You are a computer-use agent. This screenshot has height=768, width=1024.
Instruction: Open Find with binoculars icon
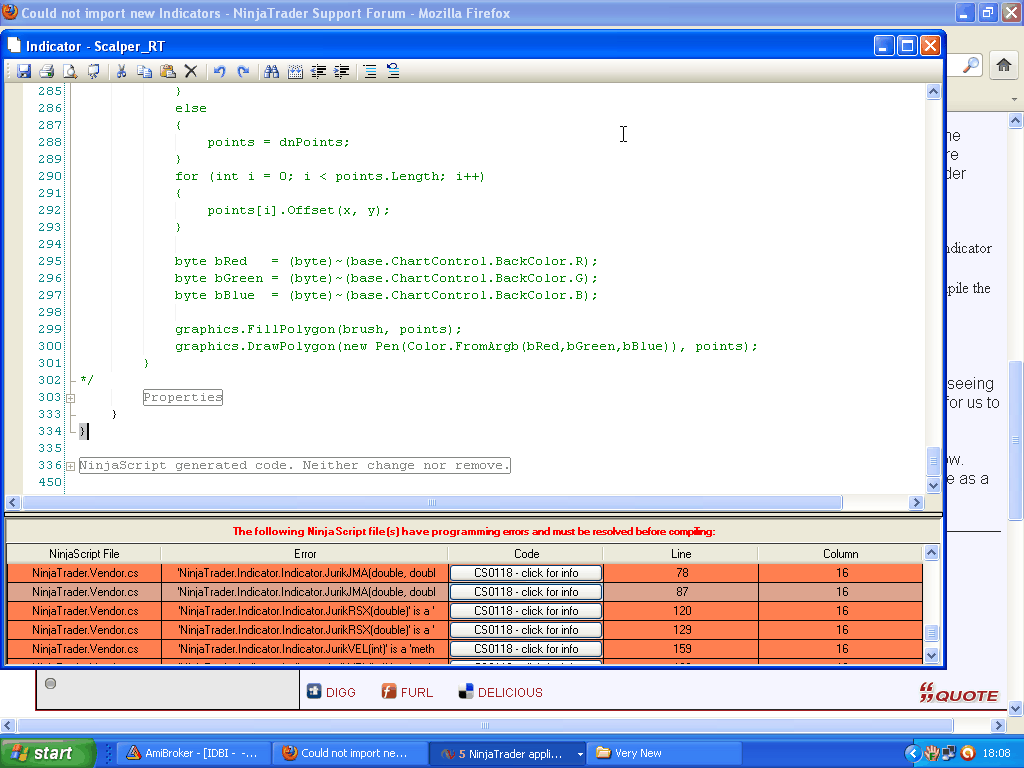[271, 71]
